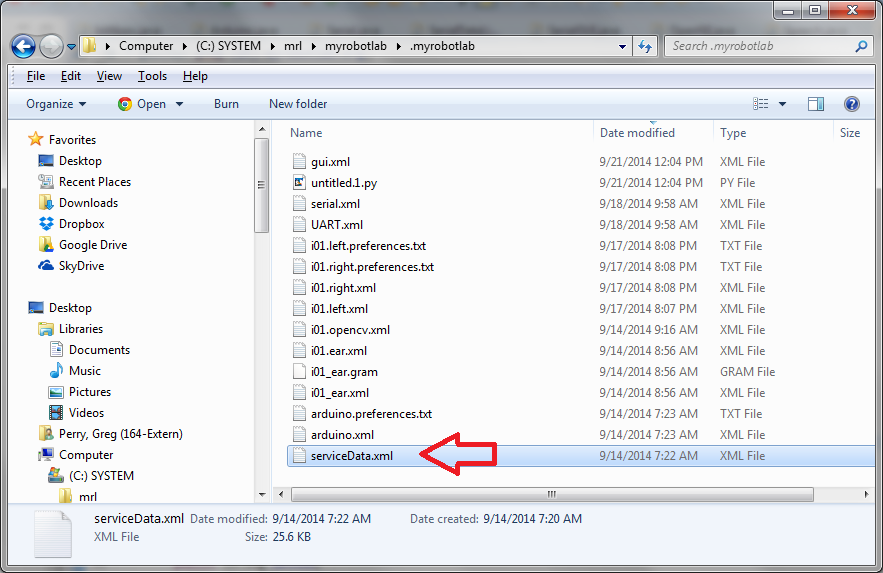Open the File menu

[35, 76]
